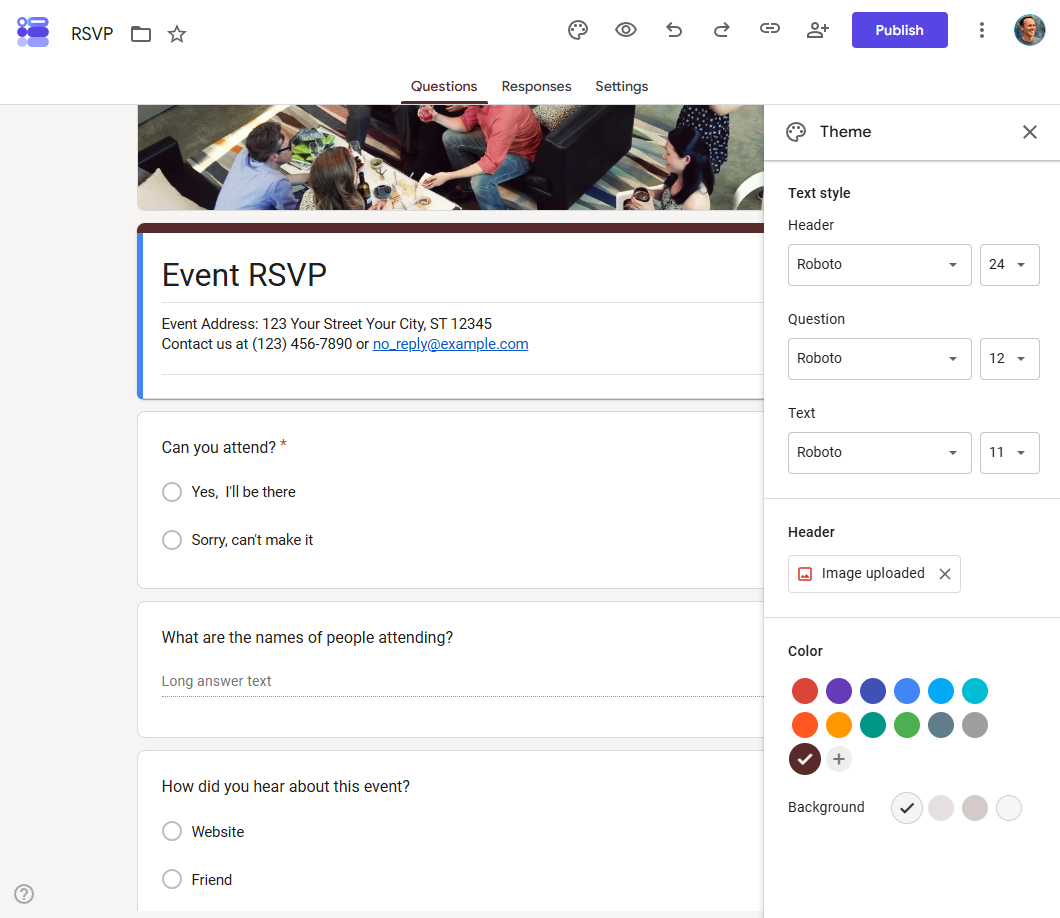Undo the last change
1060x918 pixels.
(674, 30)
